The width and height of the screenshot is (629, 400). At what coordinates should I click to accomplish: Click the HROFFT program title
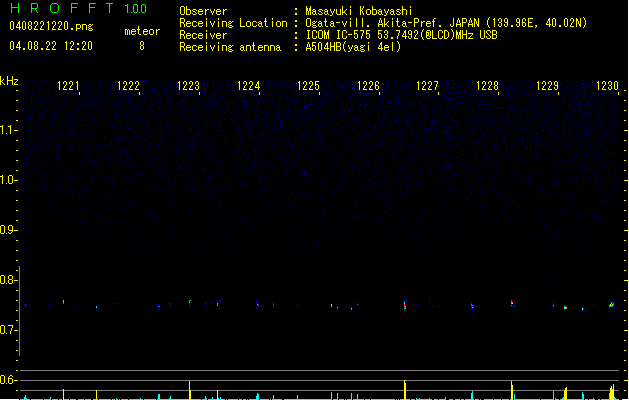[62, 8]
